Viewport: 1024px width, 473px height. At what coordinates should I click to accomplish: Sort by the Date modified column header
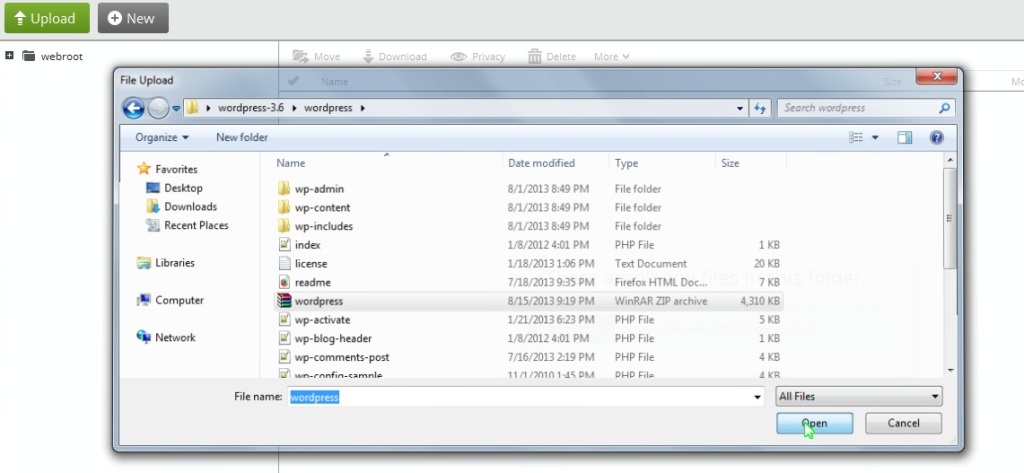click(x=541, y=163)
